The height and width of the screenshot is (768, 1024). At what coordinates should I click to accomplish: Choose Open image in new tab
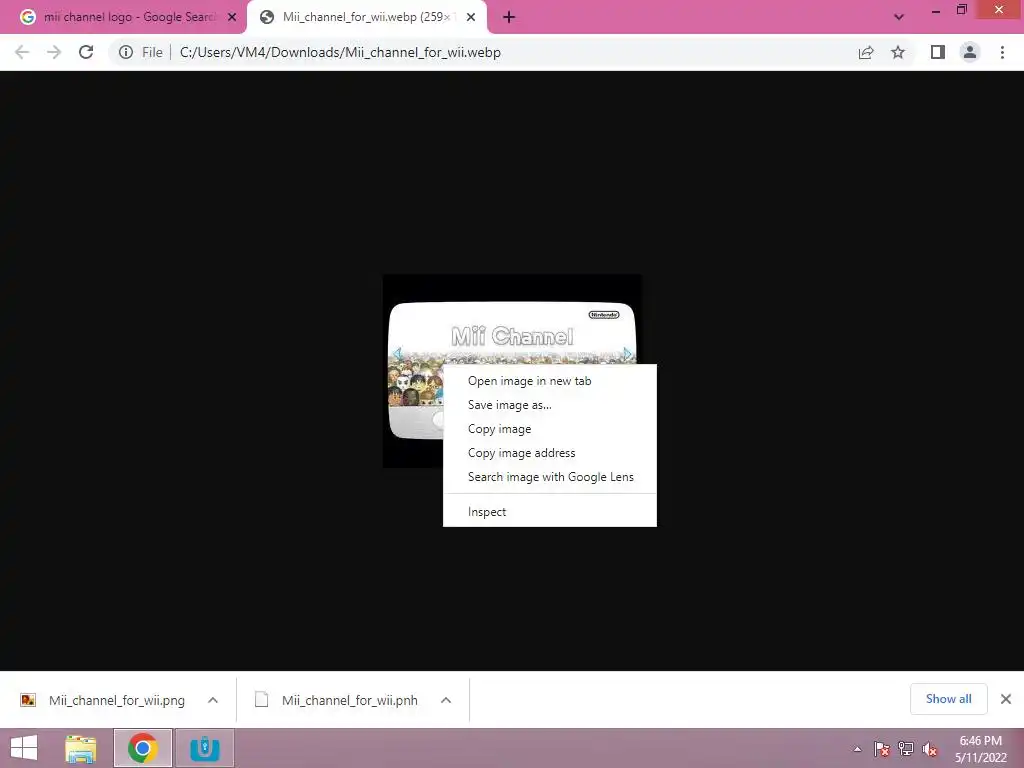550,381
